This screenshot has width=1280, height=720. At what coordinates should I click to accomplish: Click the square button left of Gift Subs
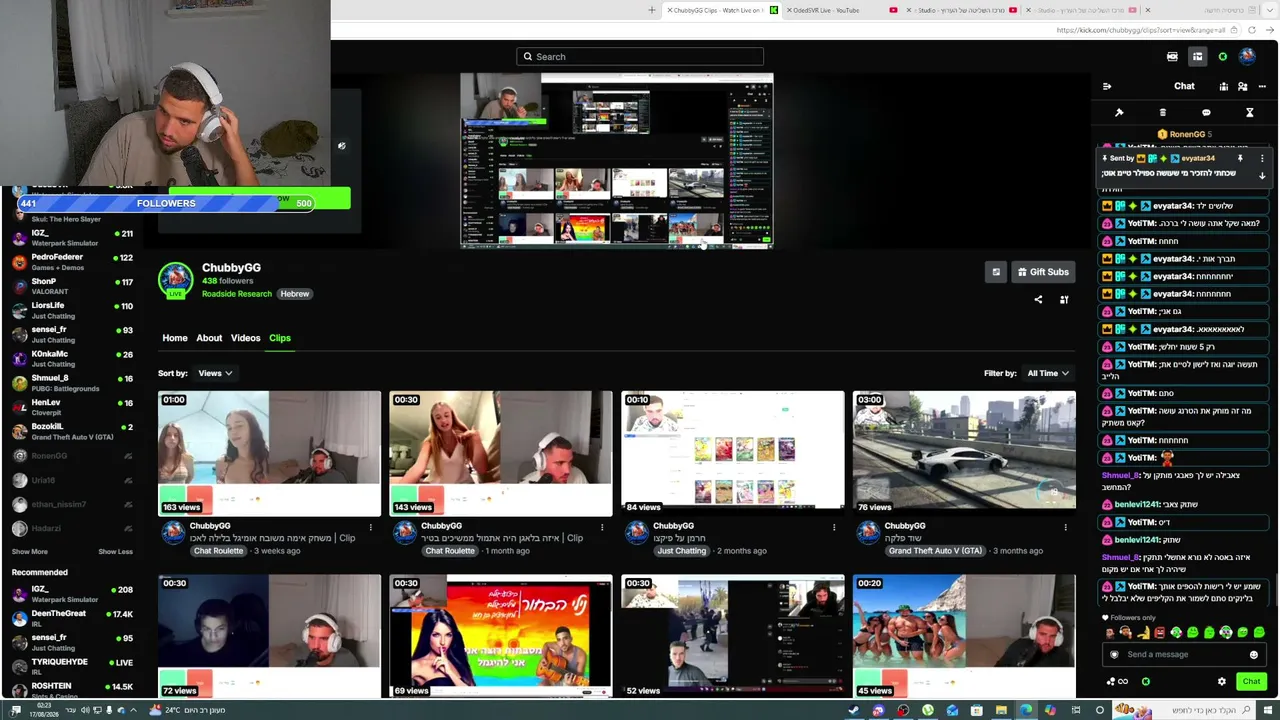pyautogui.click(x=996, y=272)
